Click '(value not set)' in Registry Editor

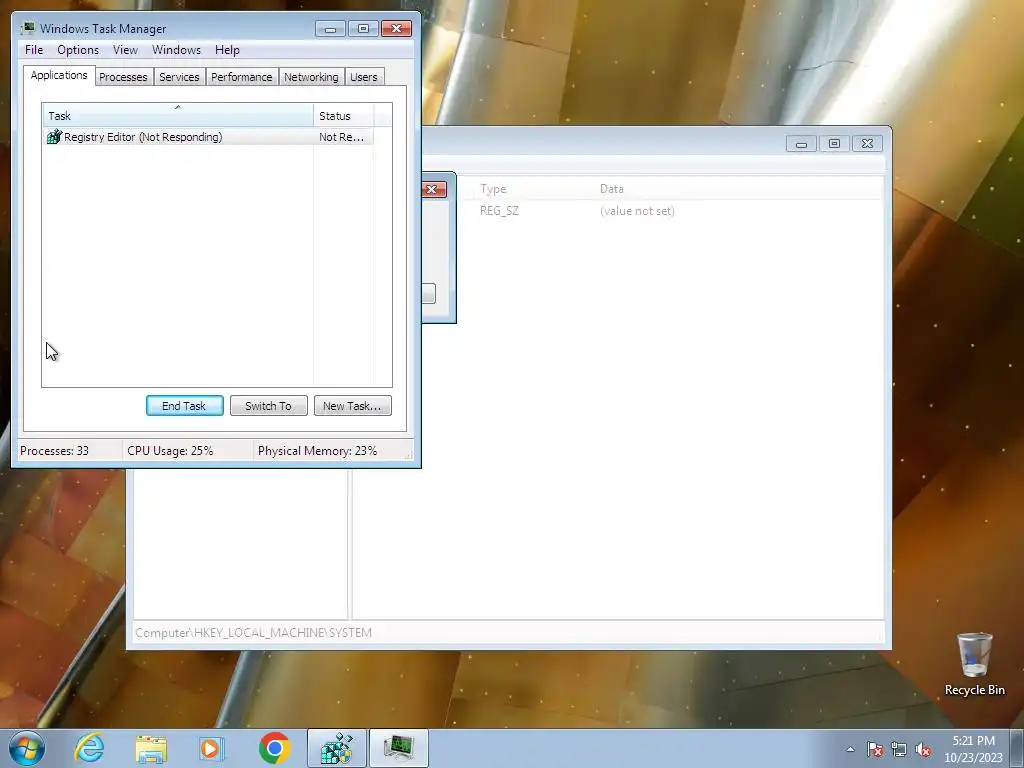coord(637,211)
